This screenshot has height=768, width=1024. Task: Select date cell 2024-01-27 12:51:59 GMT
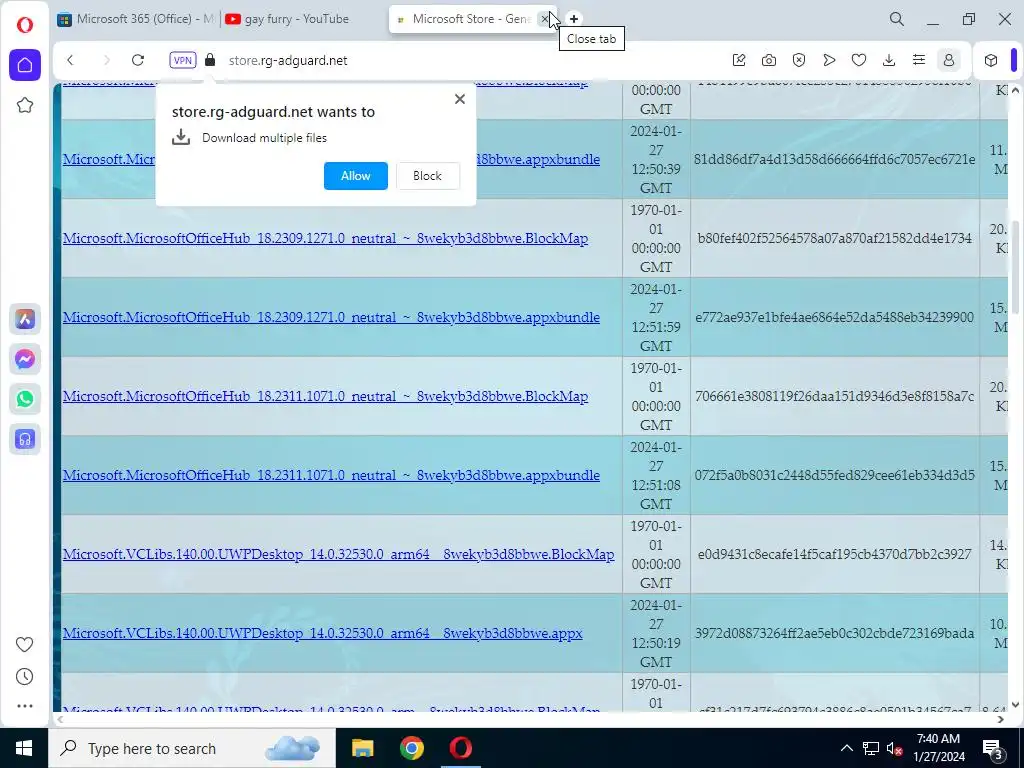coord(656,317)
